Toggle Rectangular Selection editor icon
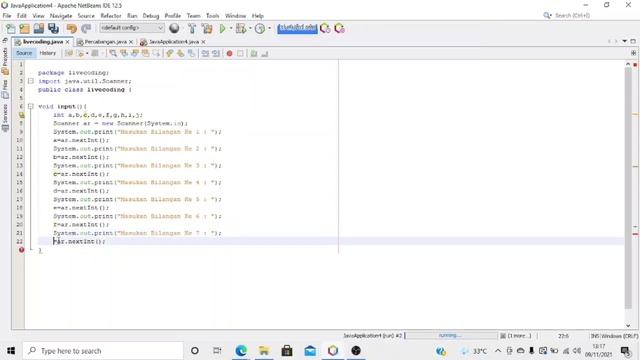The image size is (640, 360). click(156, 53)
